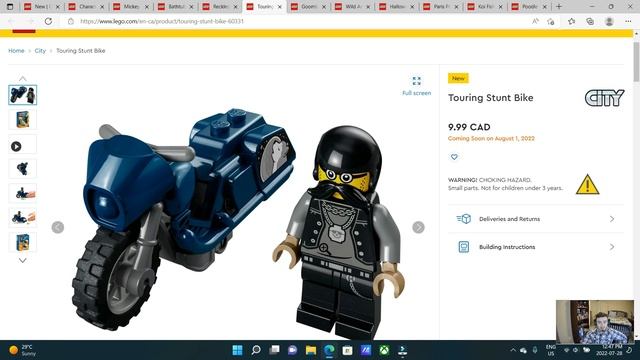The image size is (640, 360).
Task: Expand Deliveries and Returns section
Action: [536, 219]
